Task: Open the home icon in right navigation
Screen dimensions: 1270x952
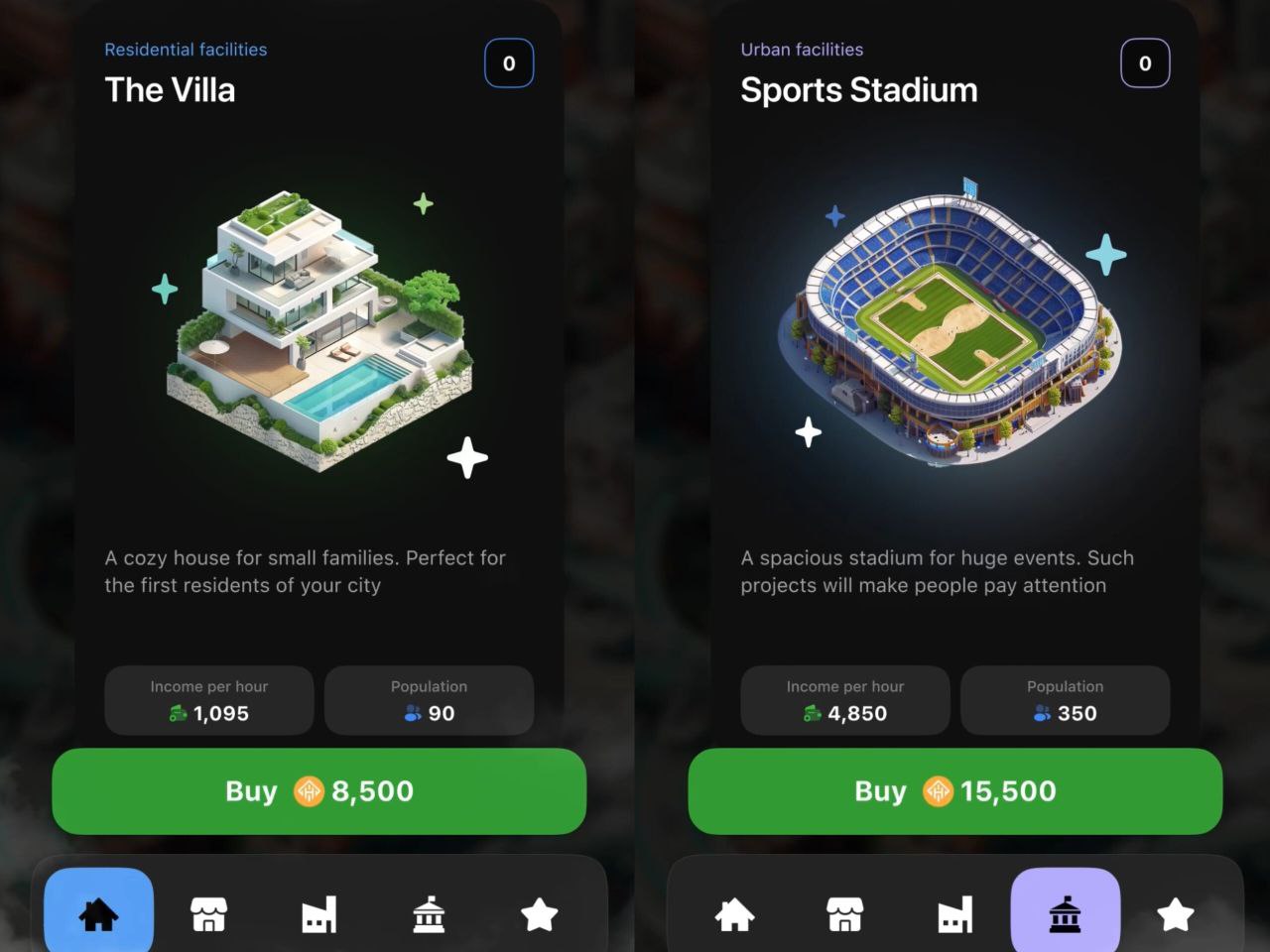Action: (734, 913)
